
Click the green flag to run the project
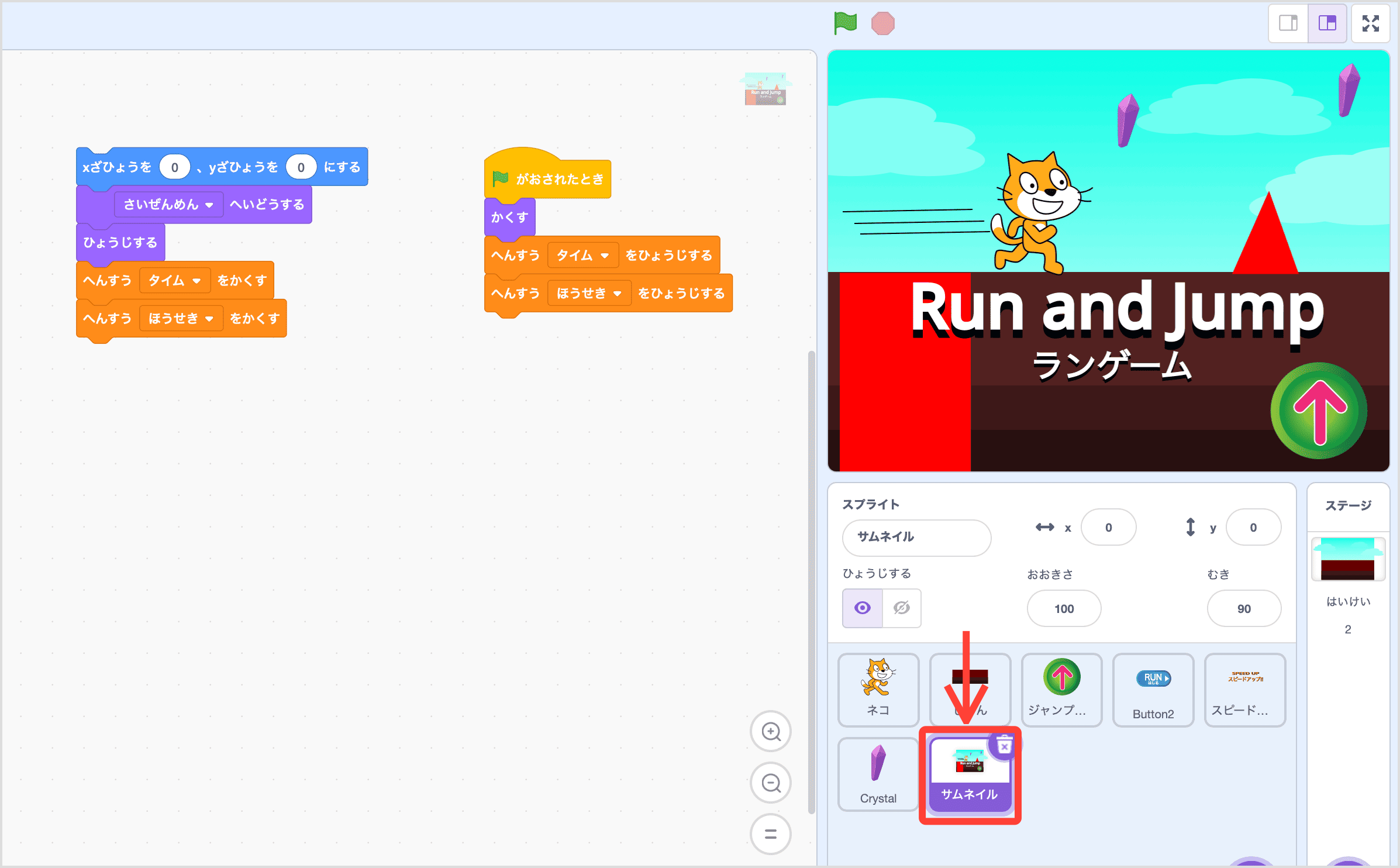[845, 23]
